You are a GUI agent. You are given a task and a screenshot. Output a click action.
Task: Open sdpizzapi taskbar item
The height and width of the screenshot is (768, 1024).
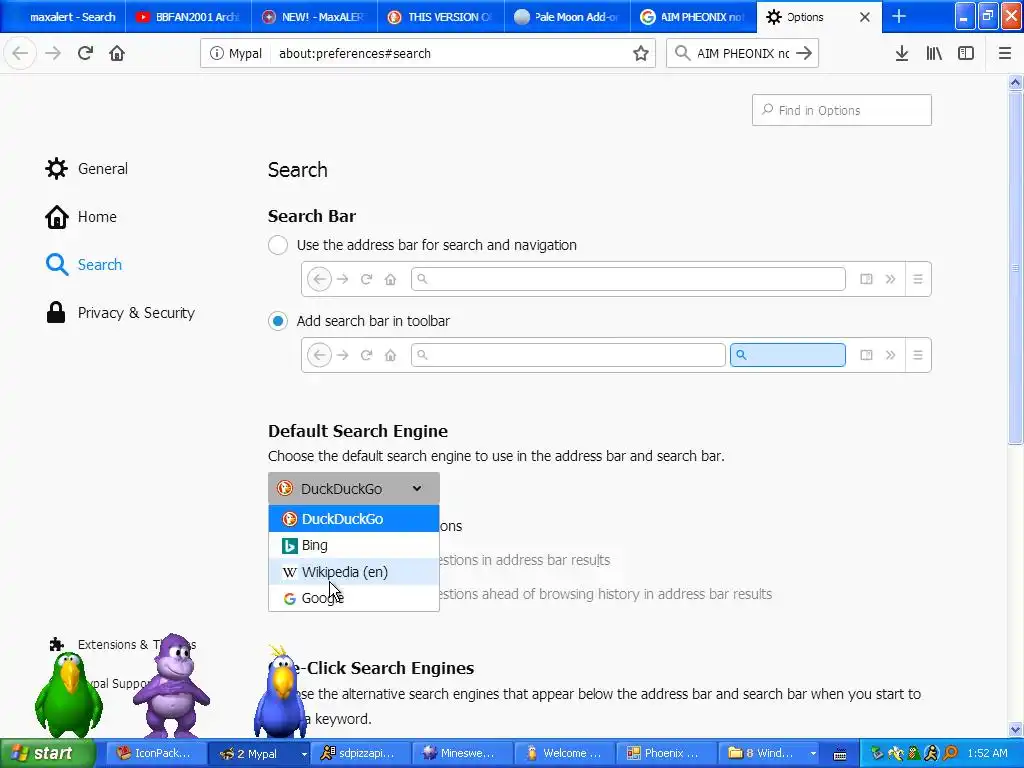pyautogui.click(x=359, y=754)
